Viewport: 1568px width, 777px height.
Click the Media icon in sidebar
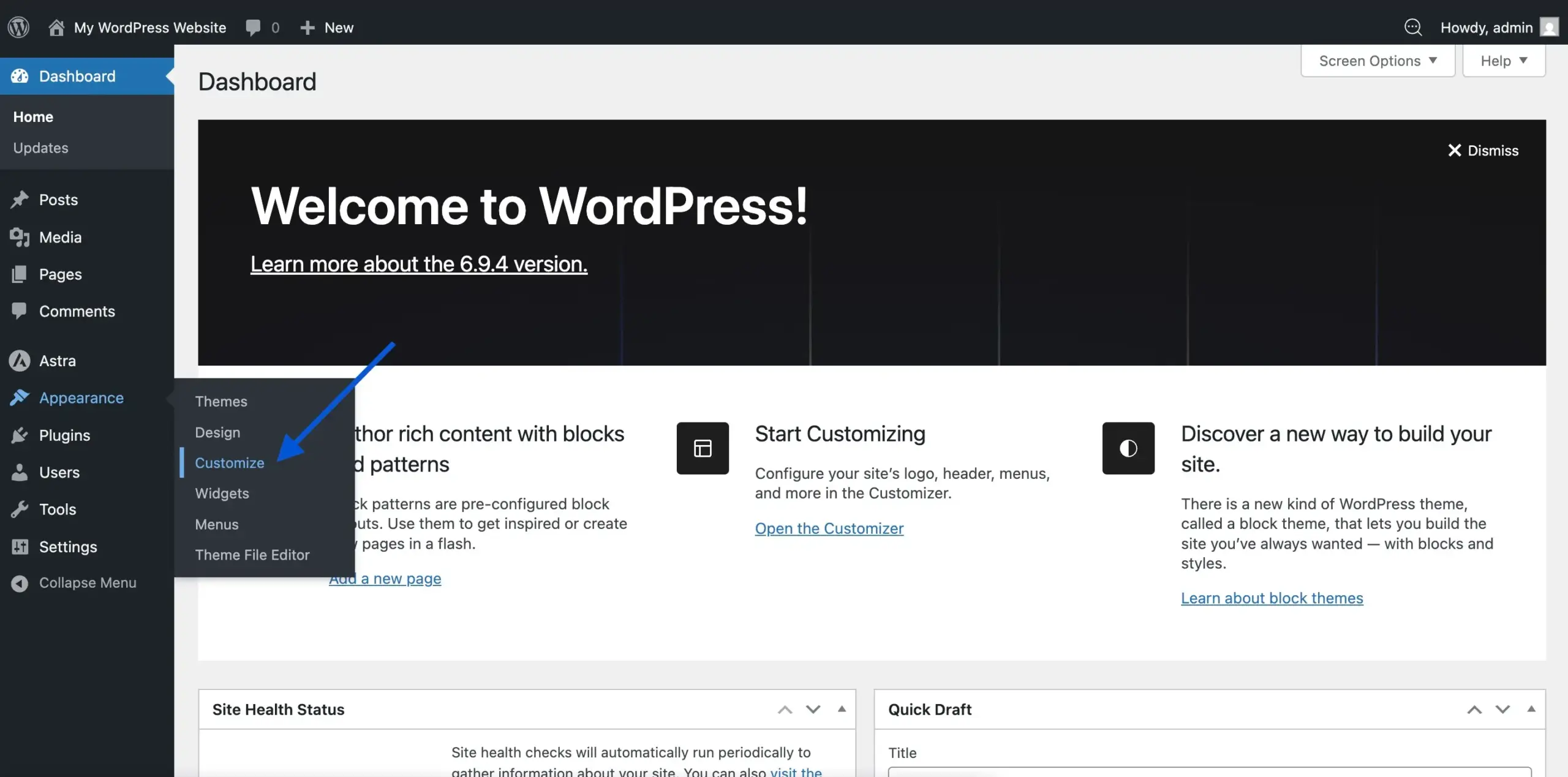pos(20,237)
